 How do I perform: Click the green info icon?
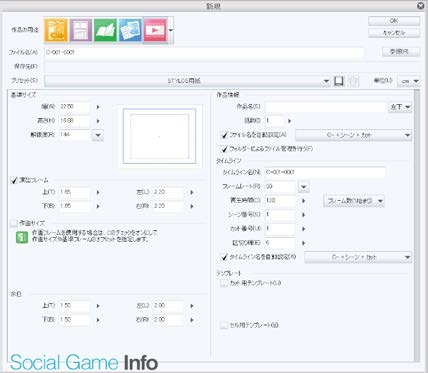pos(22,237)
